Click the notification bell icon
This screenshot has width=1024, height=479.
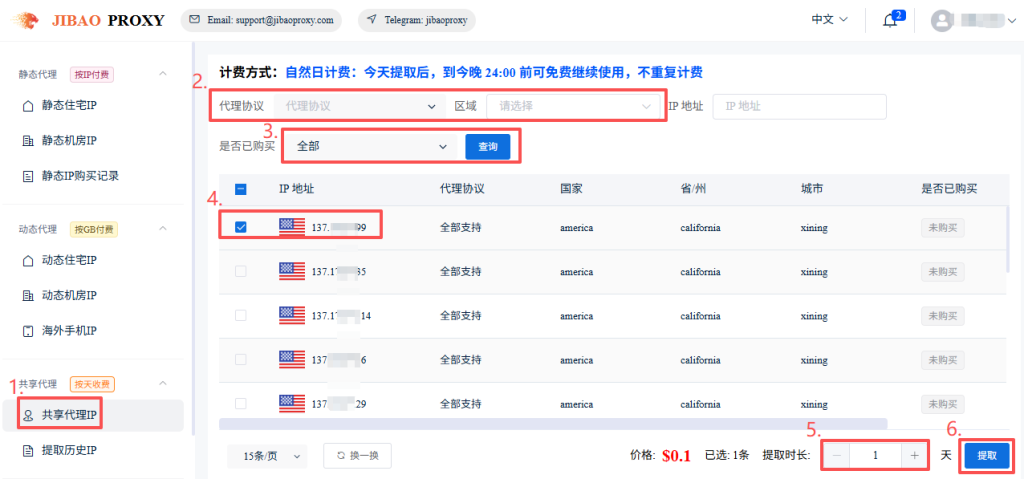pos(890,21)
